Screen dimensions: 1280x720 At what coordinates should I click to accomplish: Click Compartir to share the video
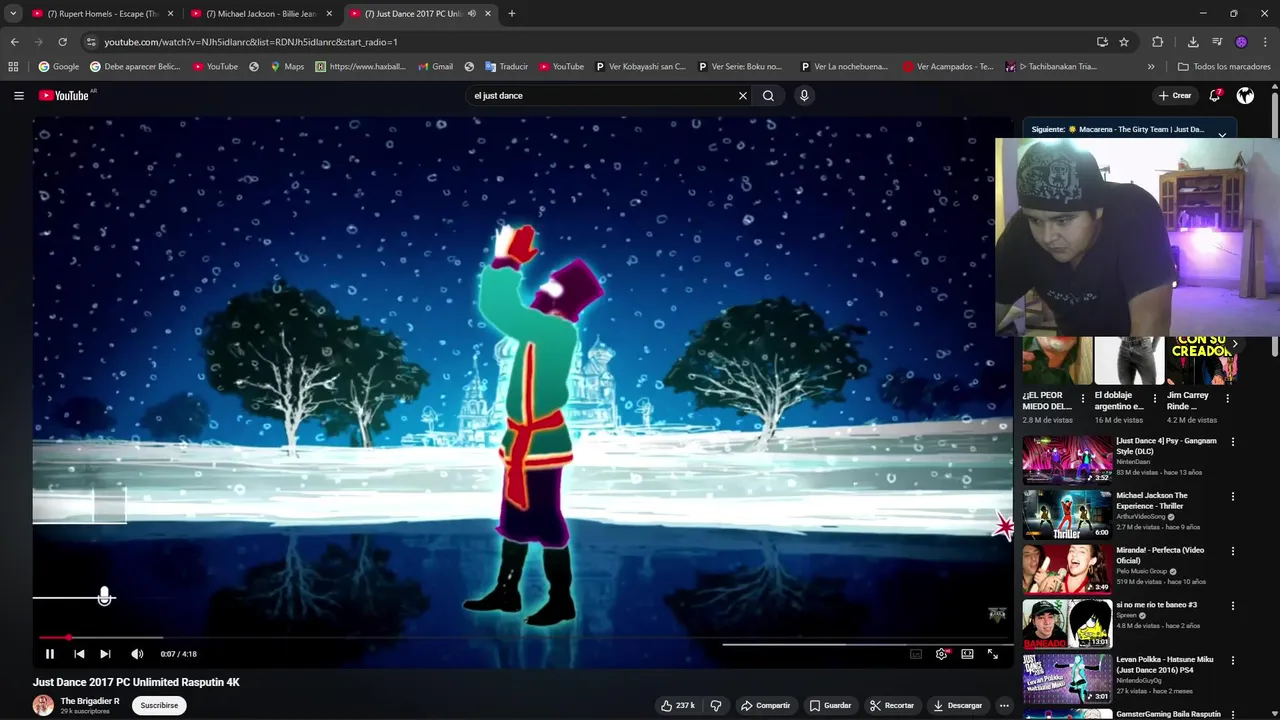click(765, 705)
